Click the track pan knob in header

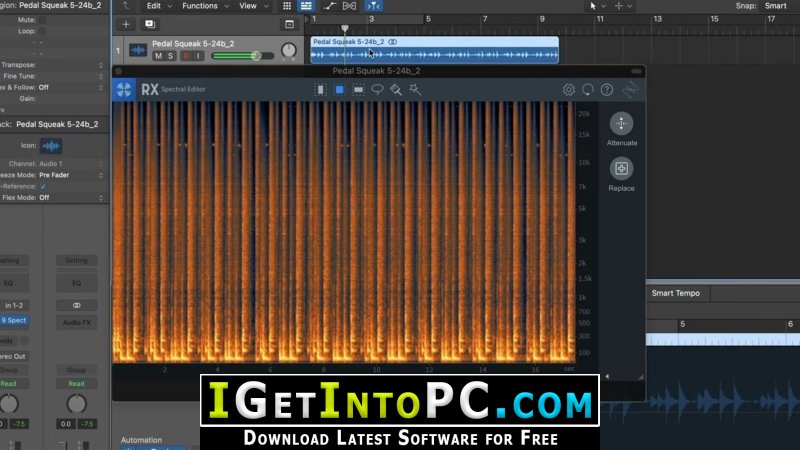tap(289, 50)
